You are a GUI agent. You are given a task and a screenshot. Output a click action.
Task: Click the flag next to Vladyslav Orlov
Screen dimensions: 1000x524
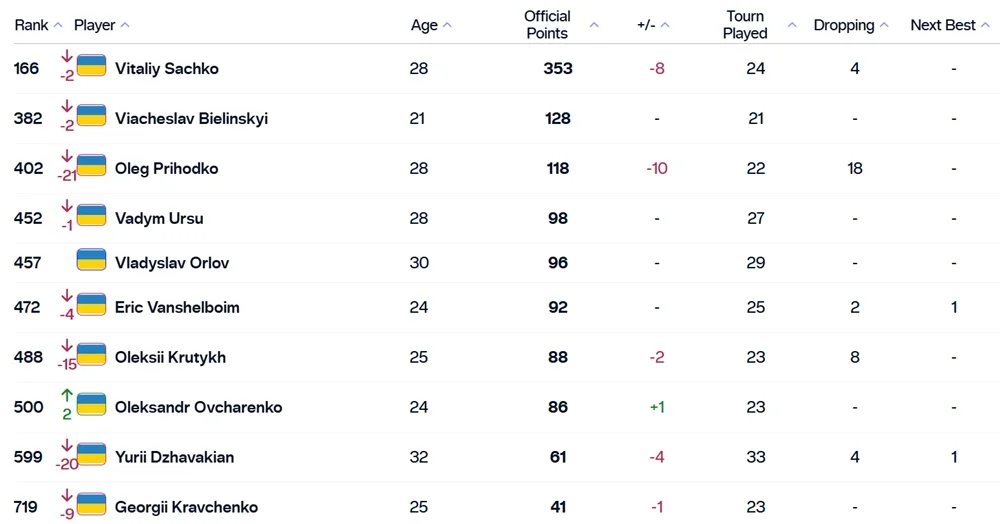91,261
